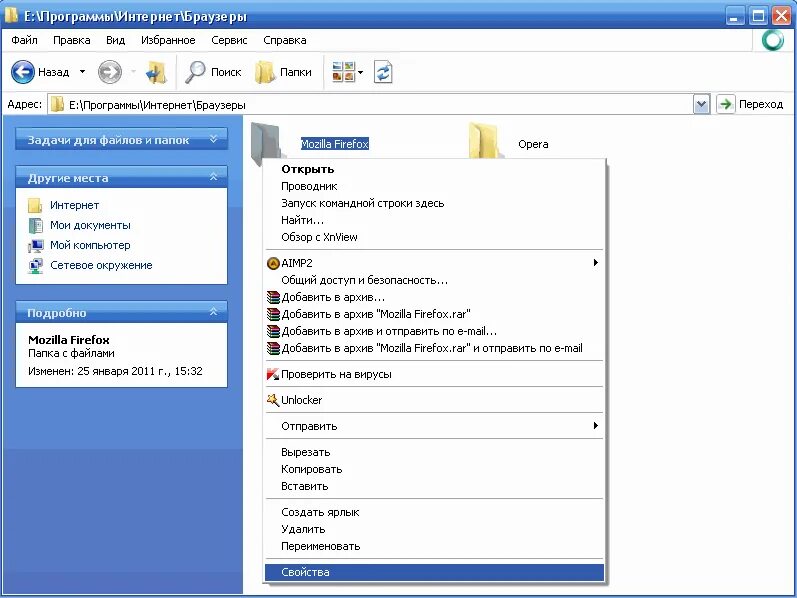Collapse the Другие места panel
The height and width of the screenshot is (598, 797).
point(213,177)
